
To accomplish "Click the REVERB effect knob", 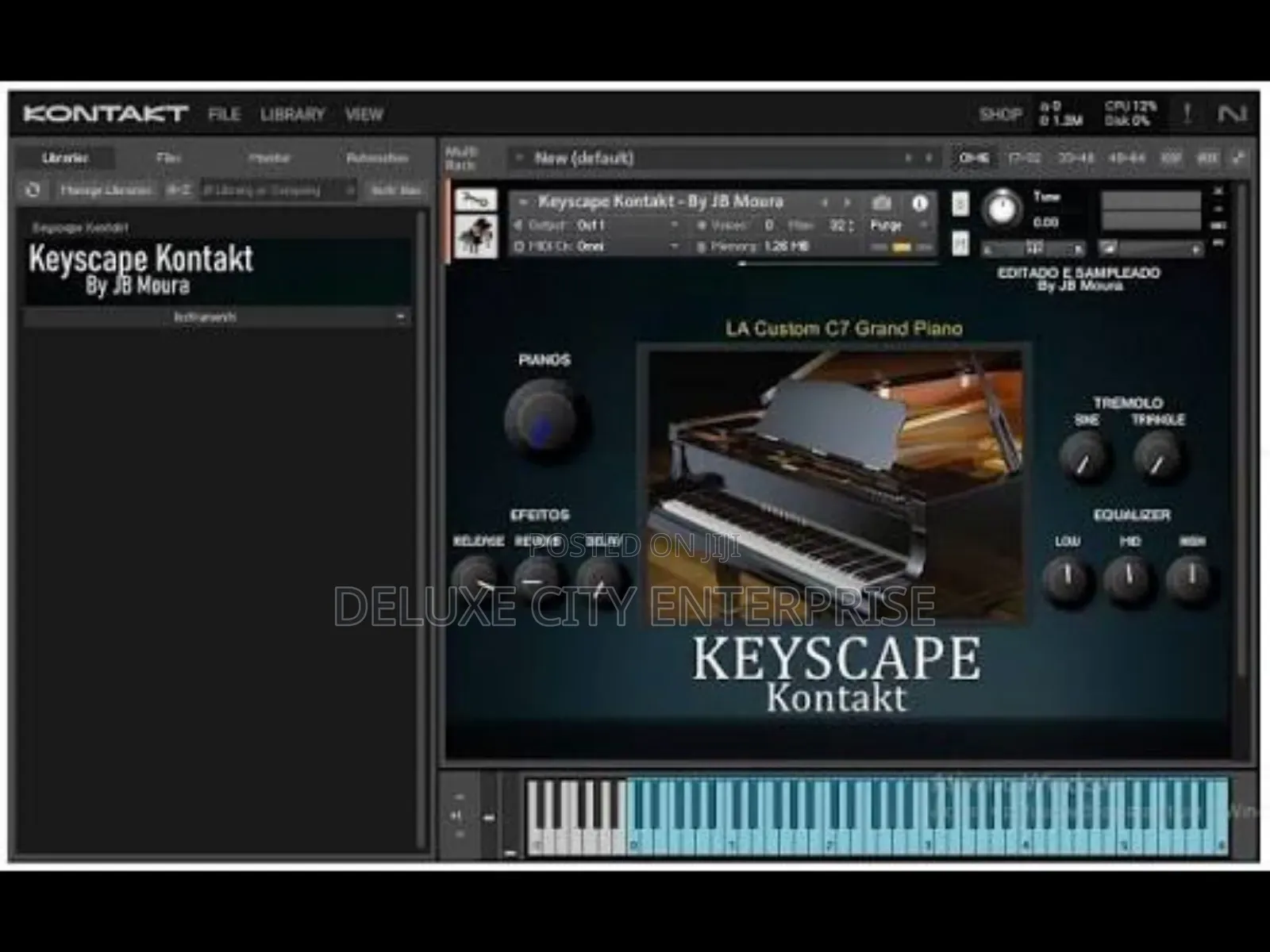I will pyautogui.click(x=537, y=581).
